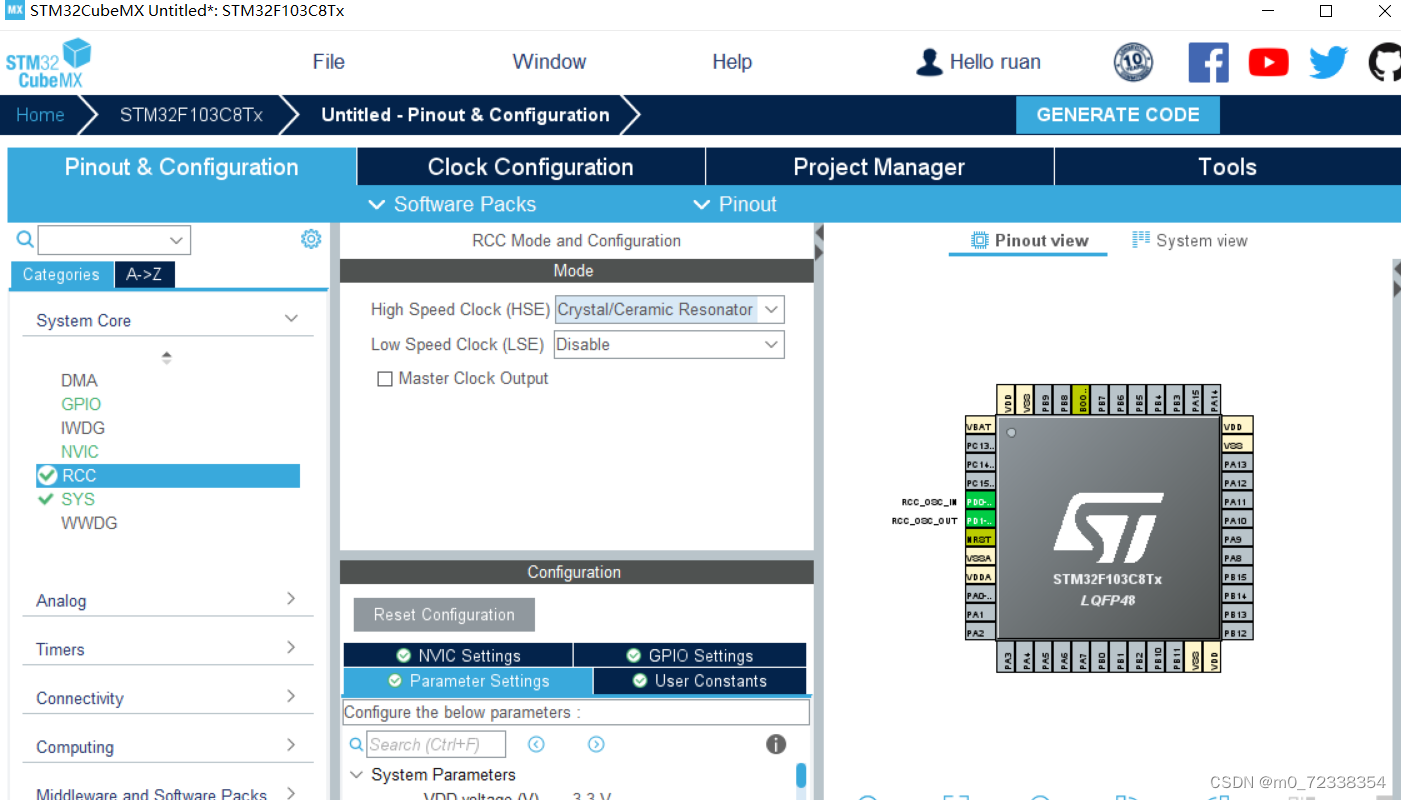Open the Twitter bird icon link

[x=1328, y=62]
